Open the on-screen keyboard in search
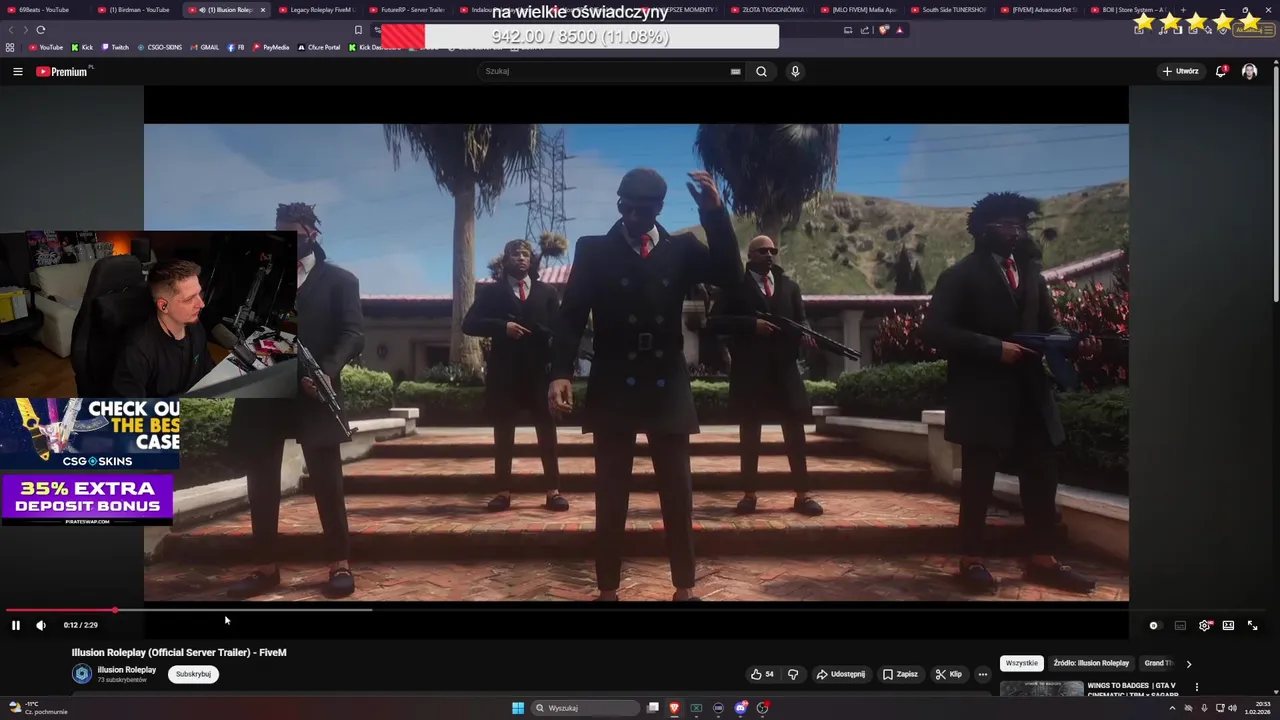 pyautogui.click(x=736, y=71)
